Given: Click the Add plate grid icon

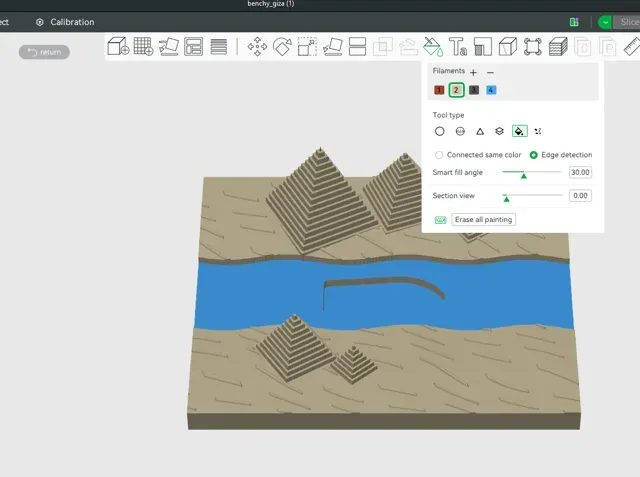Looking at the screenshot, I should tap(143, 46).
